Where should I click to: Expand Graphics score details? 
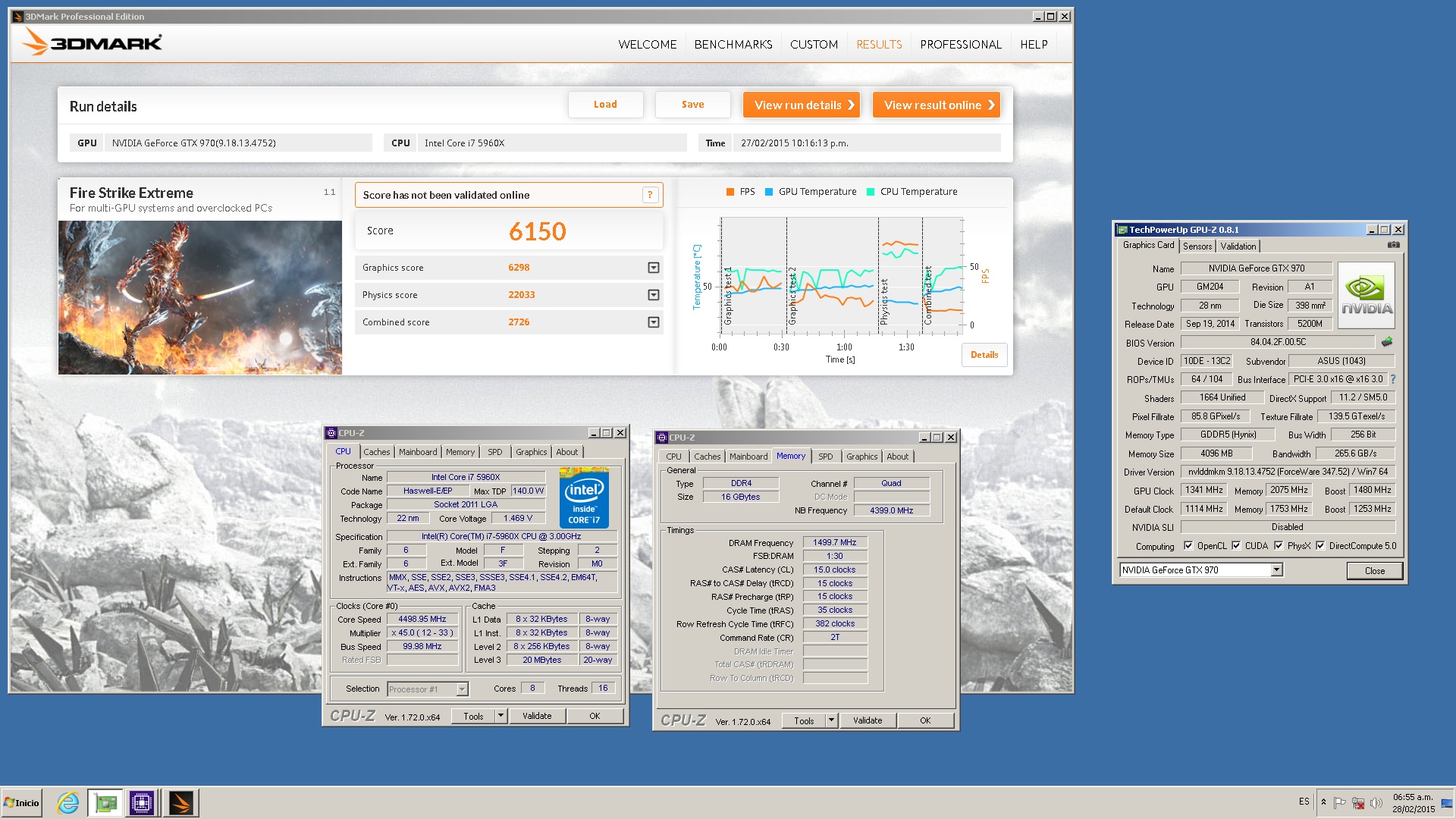tap(653, 268)
